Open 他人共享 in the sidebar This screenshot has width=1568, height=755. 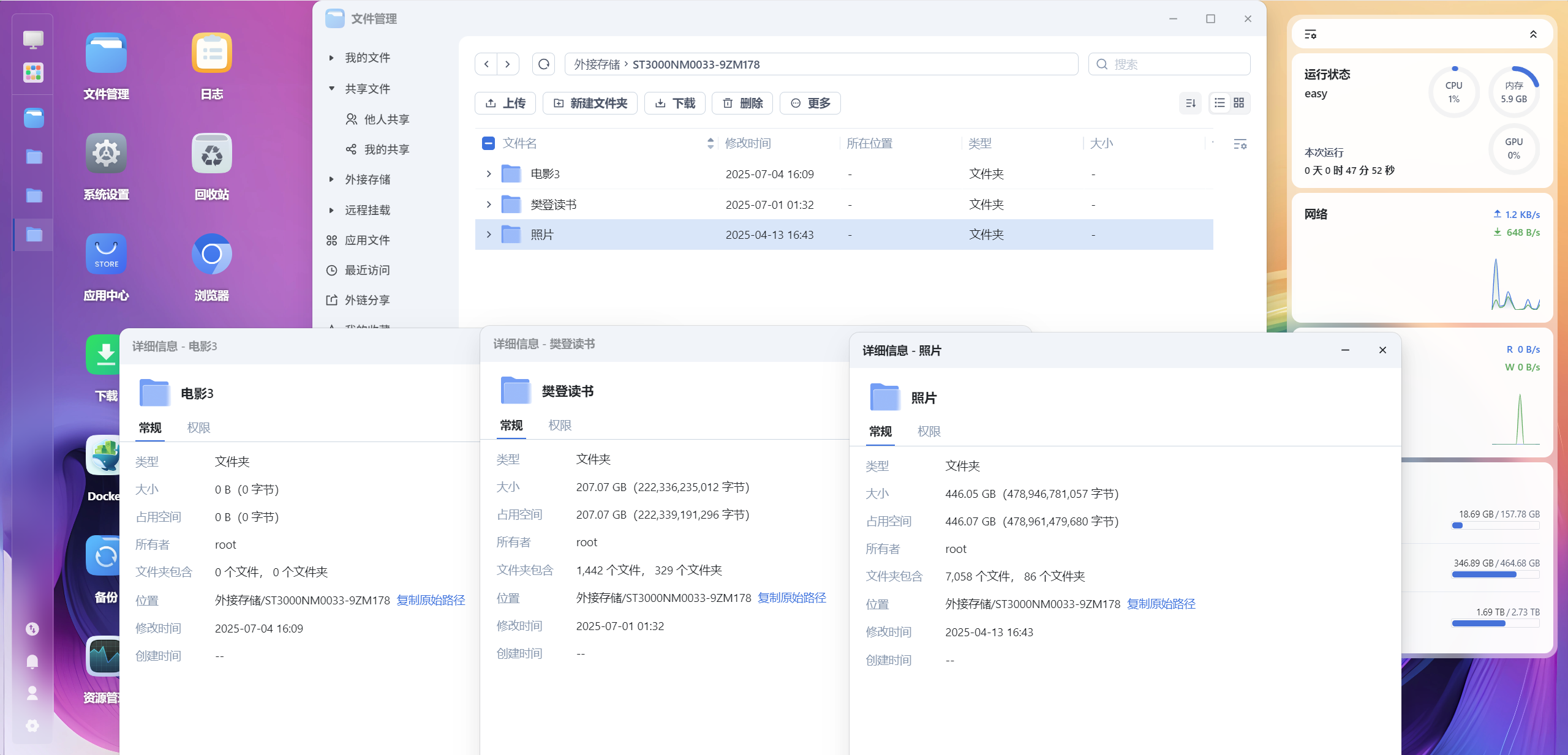[x=378, y=119]
